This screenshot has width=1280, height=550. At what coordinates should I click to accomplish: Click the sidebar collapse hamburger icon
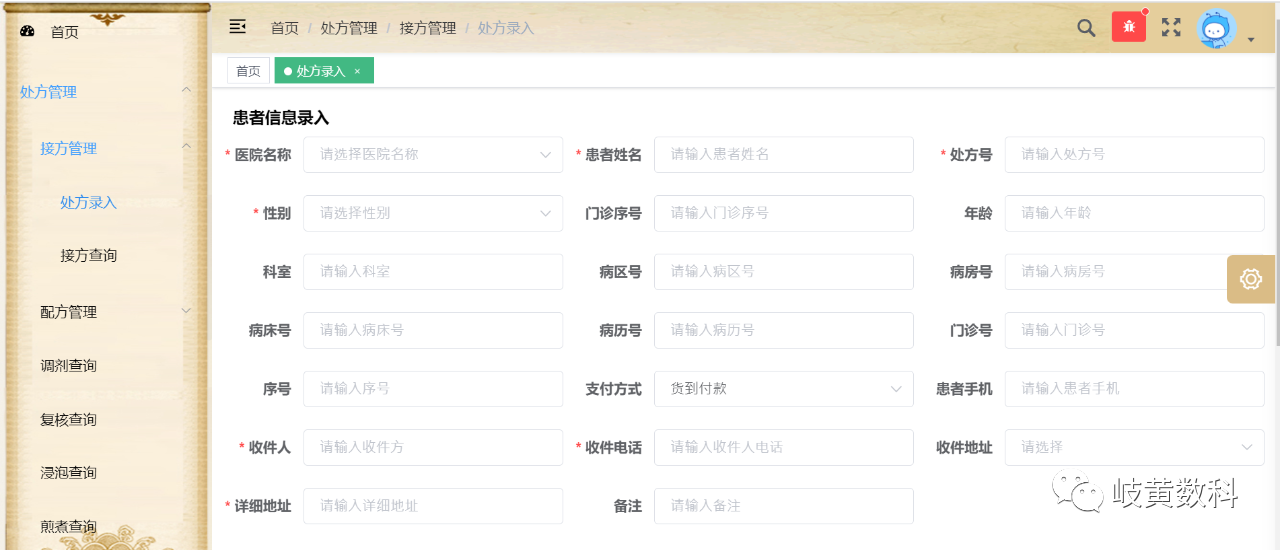(x=237, y=27)
